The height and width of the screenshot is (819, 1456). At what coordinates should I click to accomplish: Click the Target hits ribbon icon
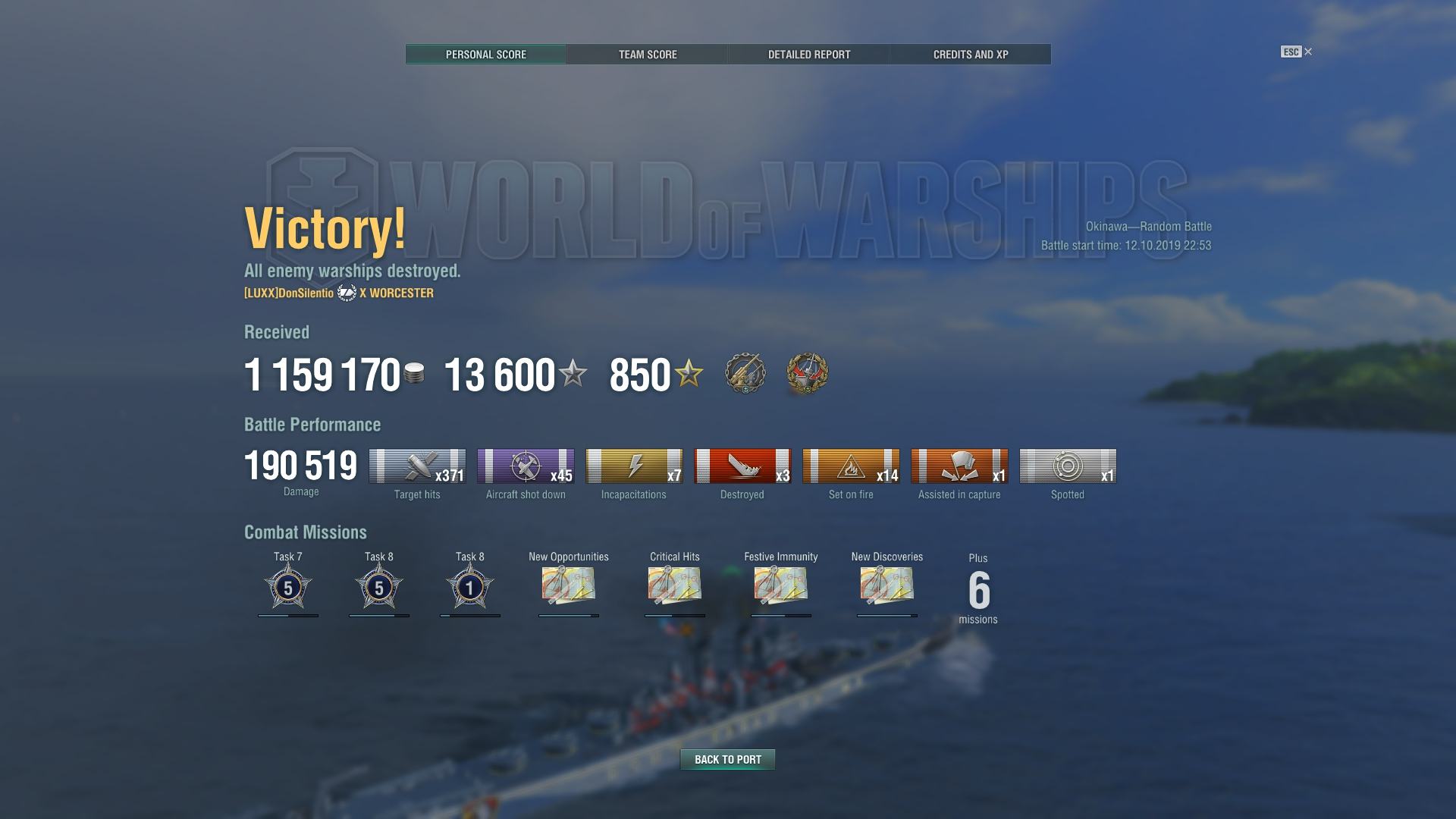pos(417,466)
